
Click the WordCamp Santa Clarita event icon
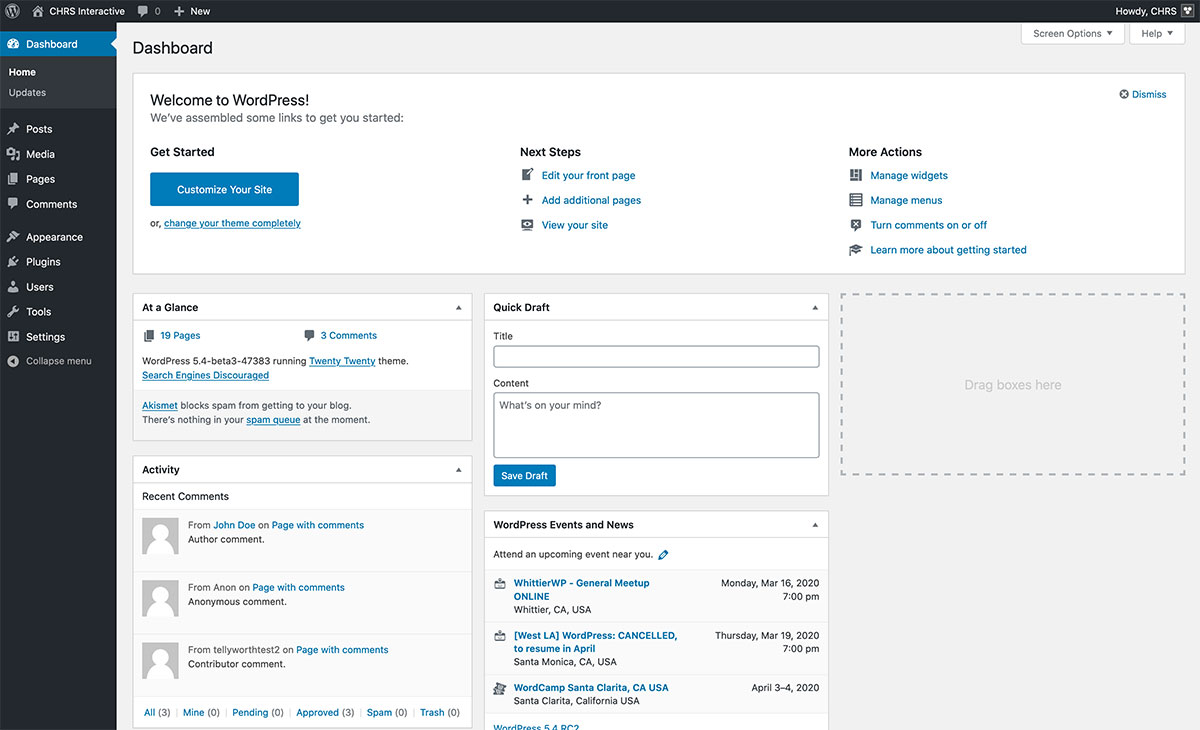[500, 688]
